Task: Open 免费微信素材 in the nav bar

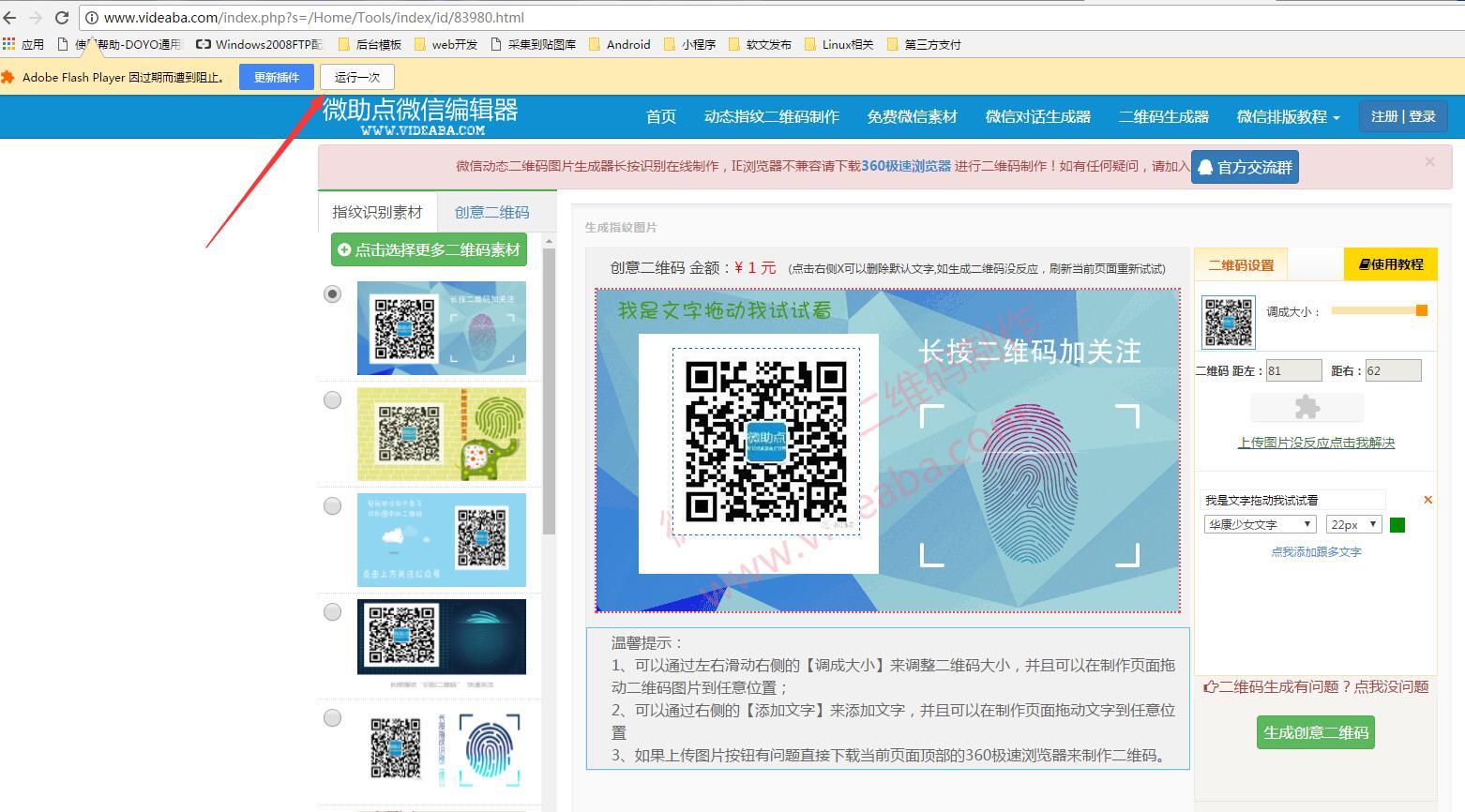Action: coord(913,116)
